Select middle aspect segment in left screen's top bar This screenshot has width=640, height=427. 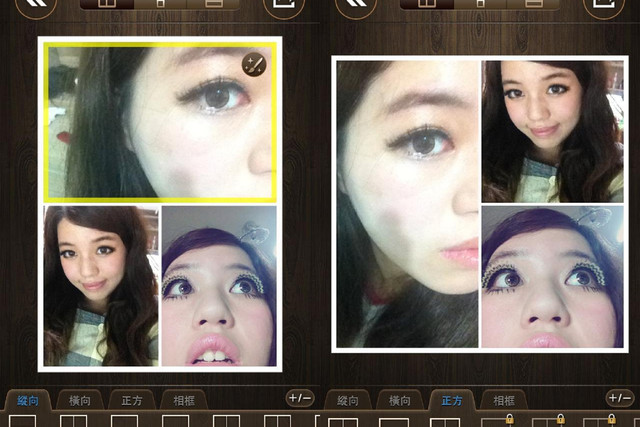[x=160, y=4]
